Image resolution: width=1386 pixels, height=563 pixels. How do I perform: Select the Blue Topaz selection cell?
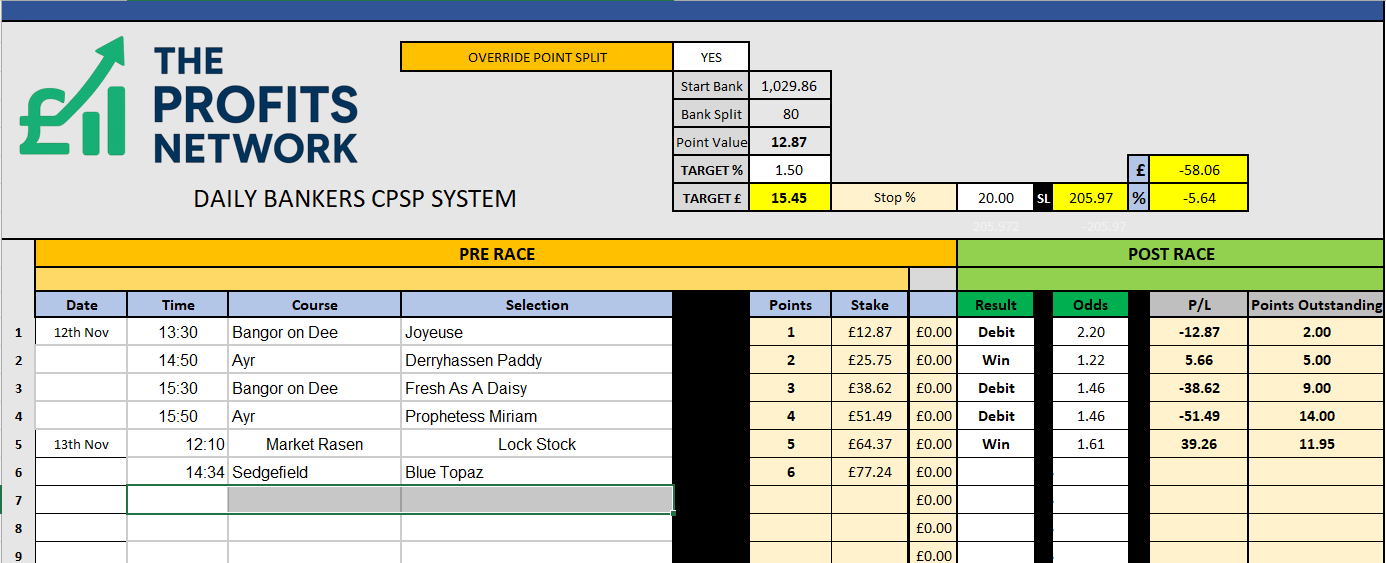[537, 472]
